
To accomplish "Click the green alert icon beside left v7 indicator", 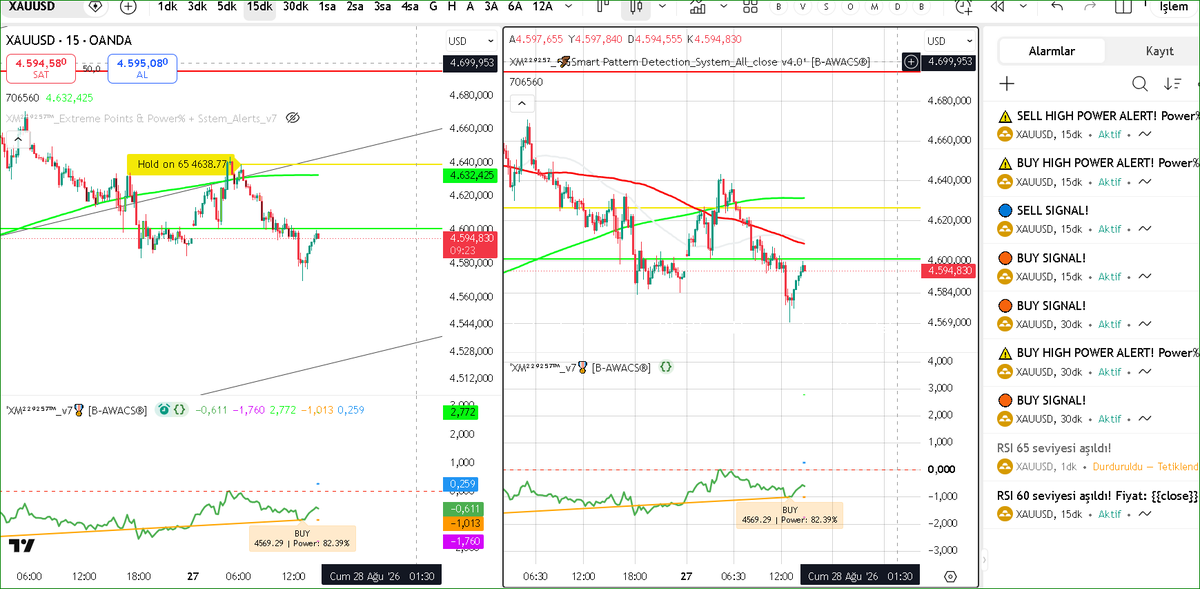I will (x=163, y=409).
